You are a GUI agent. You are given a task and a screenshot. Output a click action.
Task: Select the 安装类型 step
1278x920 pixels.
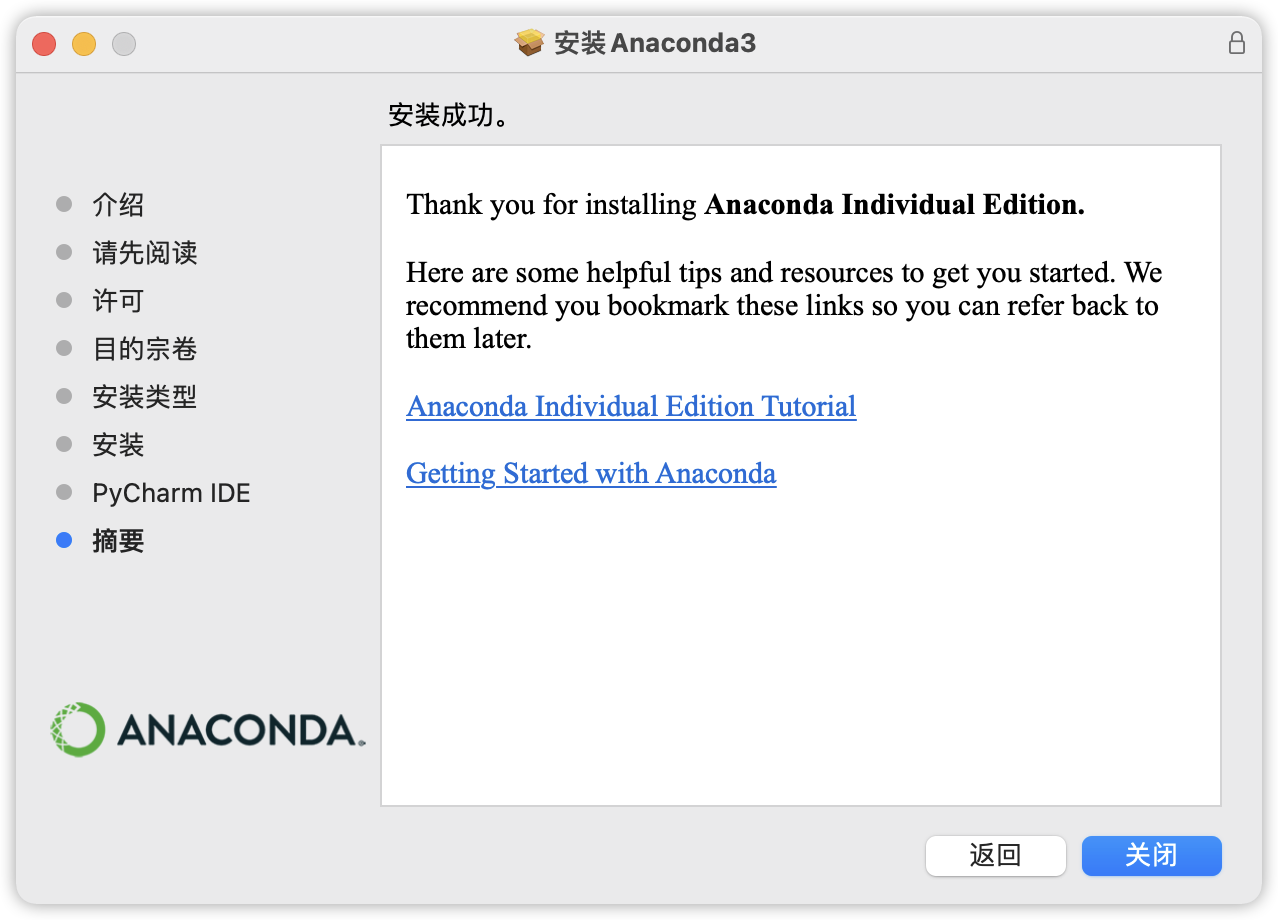tap(145, 397)
